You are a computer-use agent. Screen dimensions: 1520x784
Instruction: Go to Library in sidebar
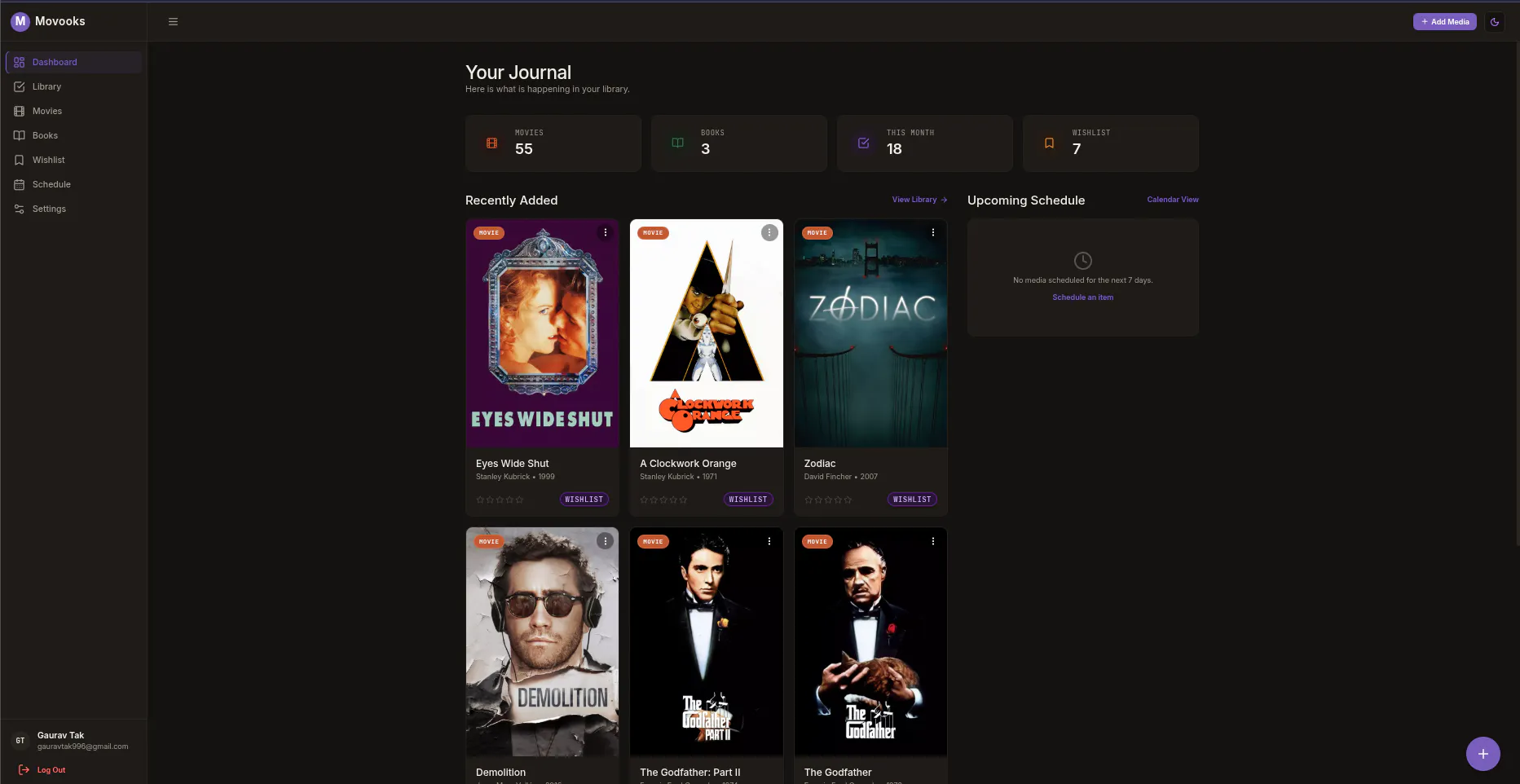click(x=73, y=86)
